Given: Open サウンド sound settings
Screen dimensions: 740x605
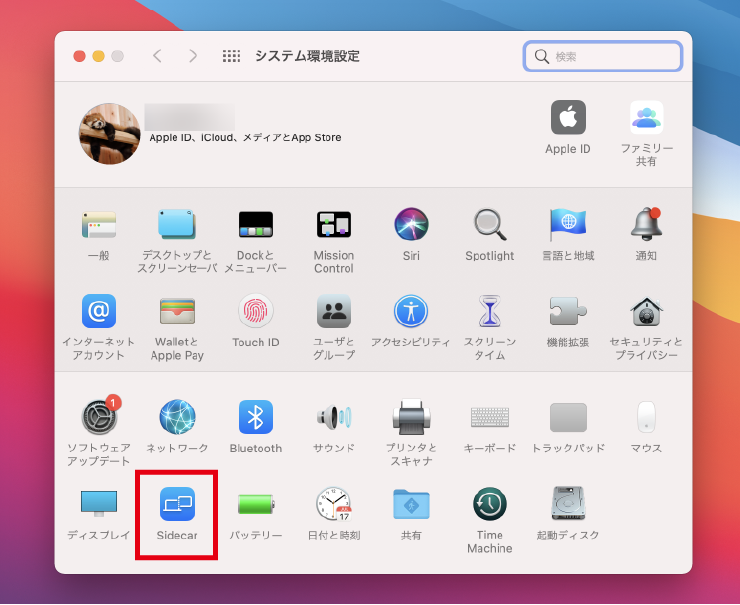Looking at the screenshot, I should (x=334, y=417).
